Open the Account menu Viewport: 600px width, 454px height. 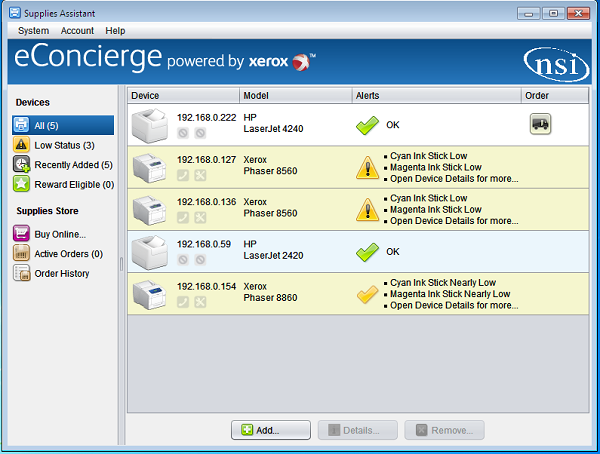pyautogui.click(x=77, y=31)
